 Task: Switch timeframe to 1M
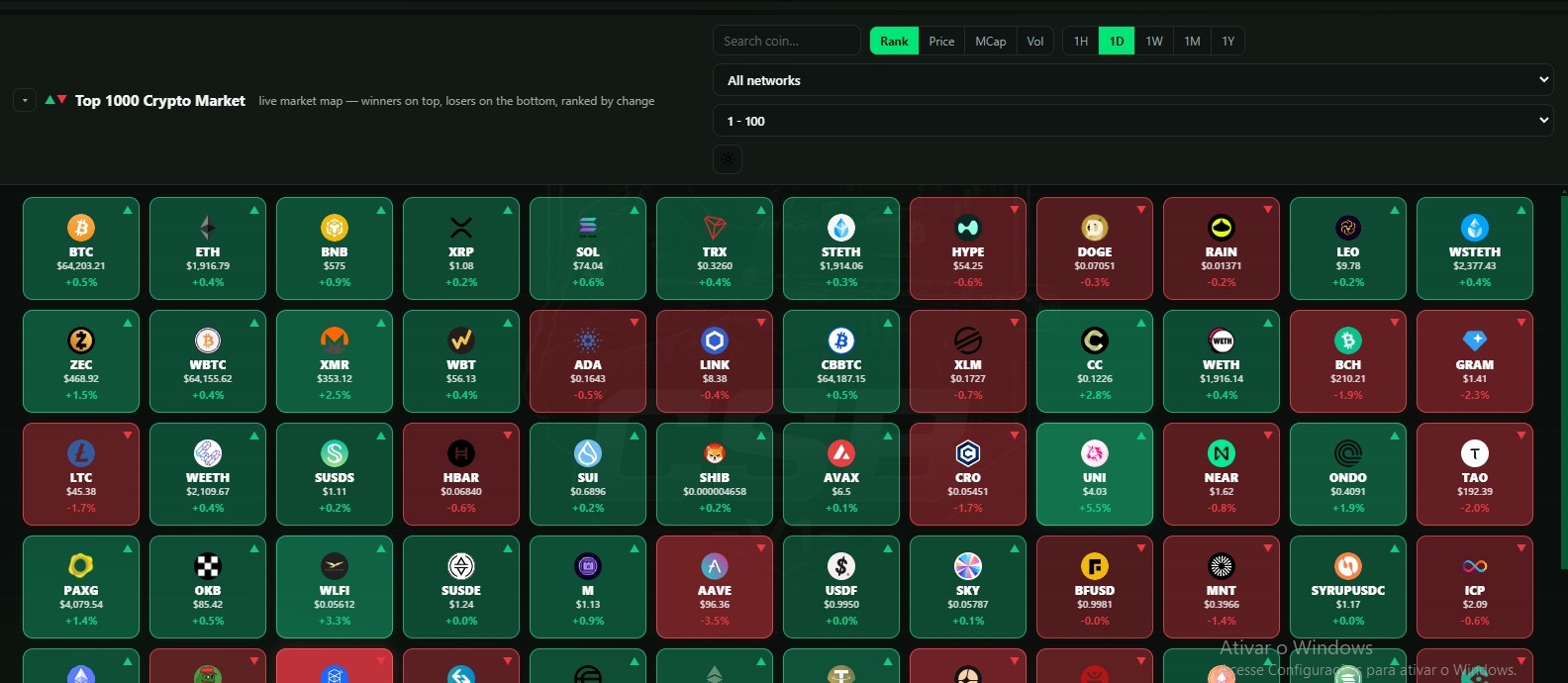coord(1192,41)
